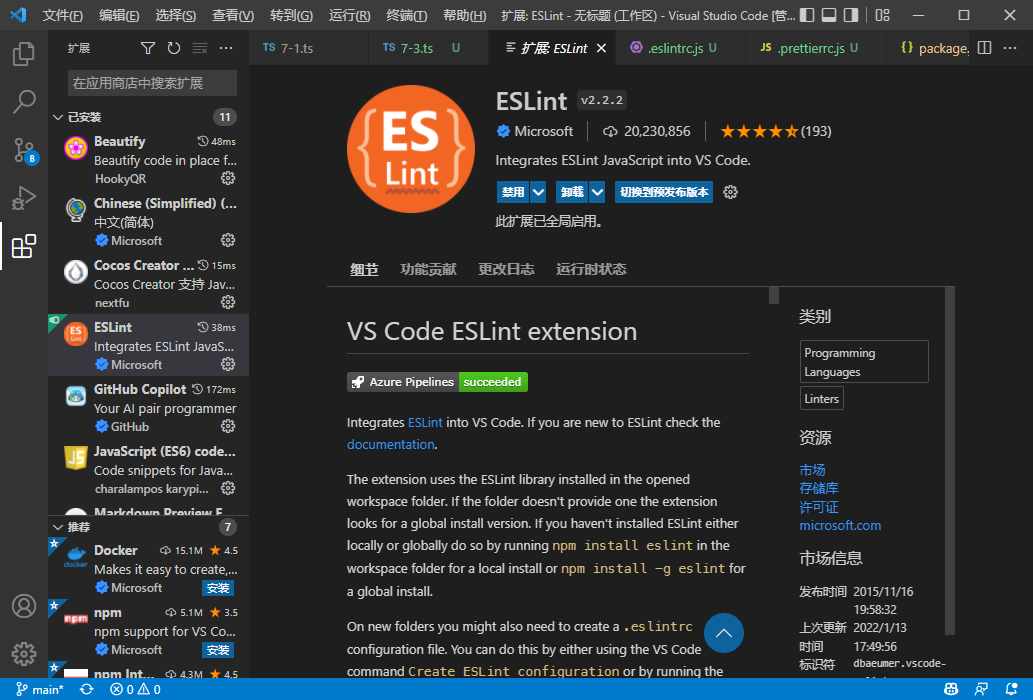Click the five-star rating (193)

click(775, 131)
